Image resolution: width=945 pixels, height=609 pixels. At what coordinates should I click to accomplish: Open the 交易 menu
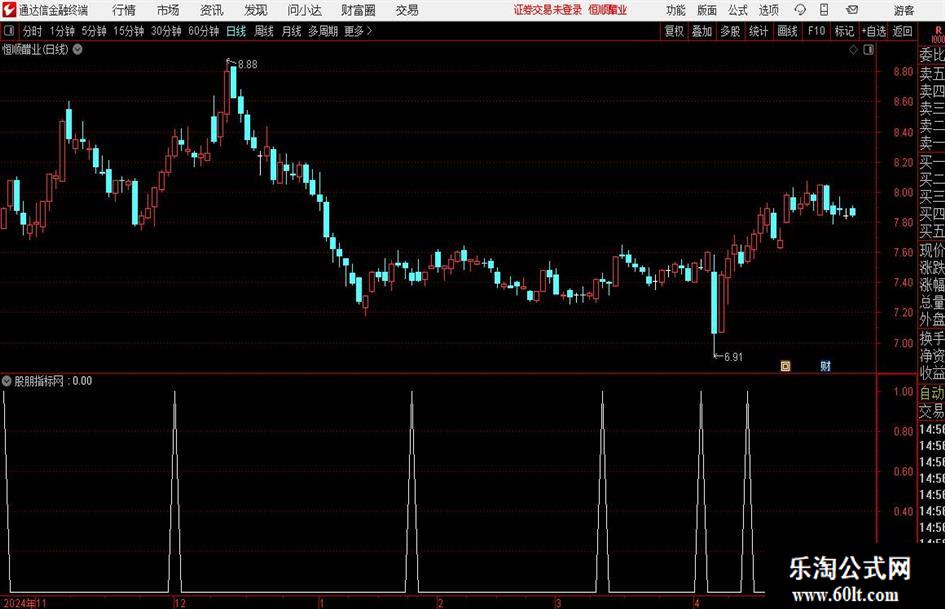pos(407,10)
